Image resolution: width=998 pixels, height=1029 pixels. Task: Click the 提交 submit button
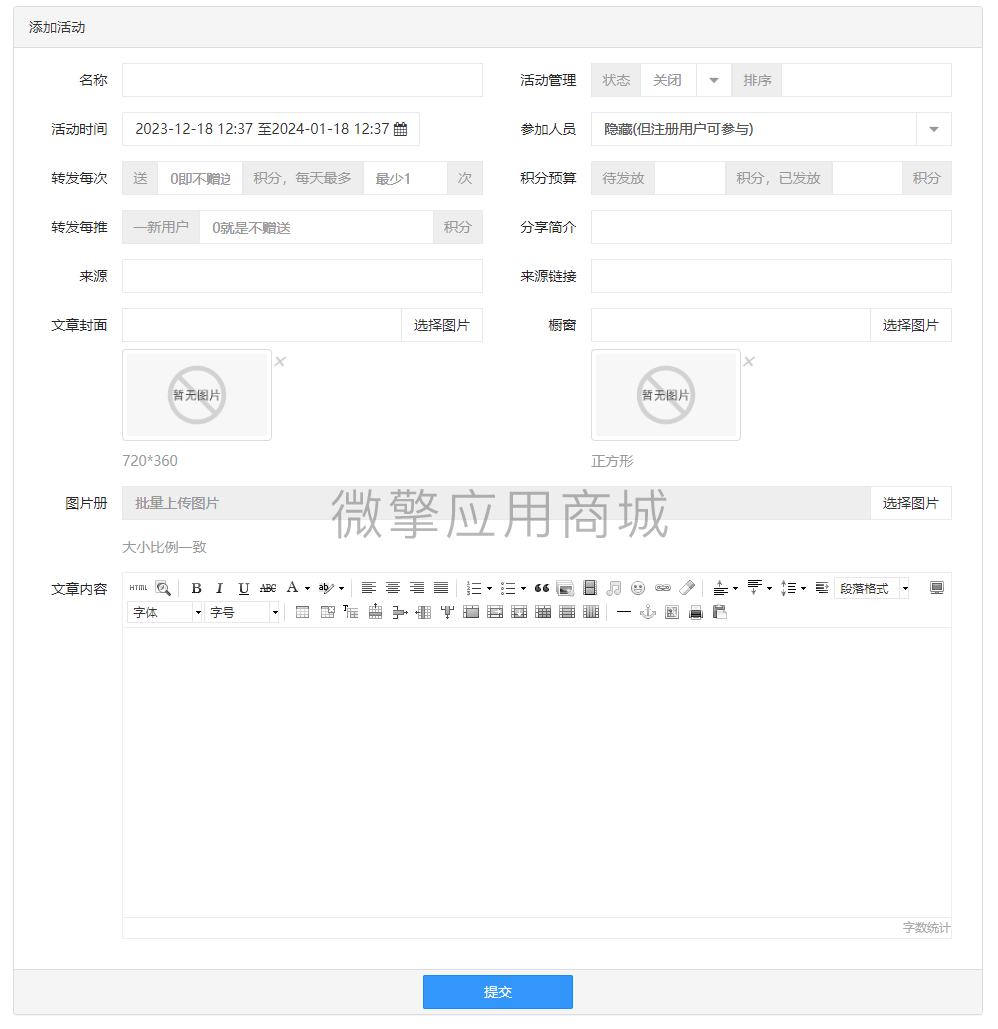pyautogui.click(x=497, y=992)
